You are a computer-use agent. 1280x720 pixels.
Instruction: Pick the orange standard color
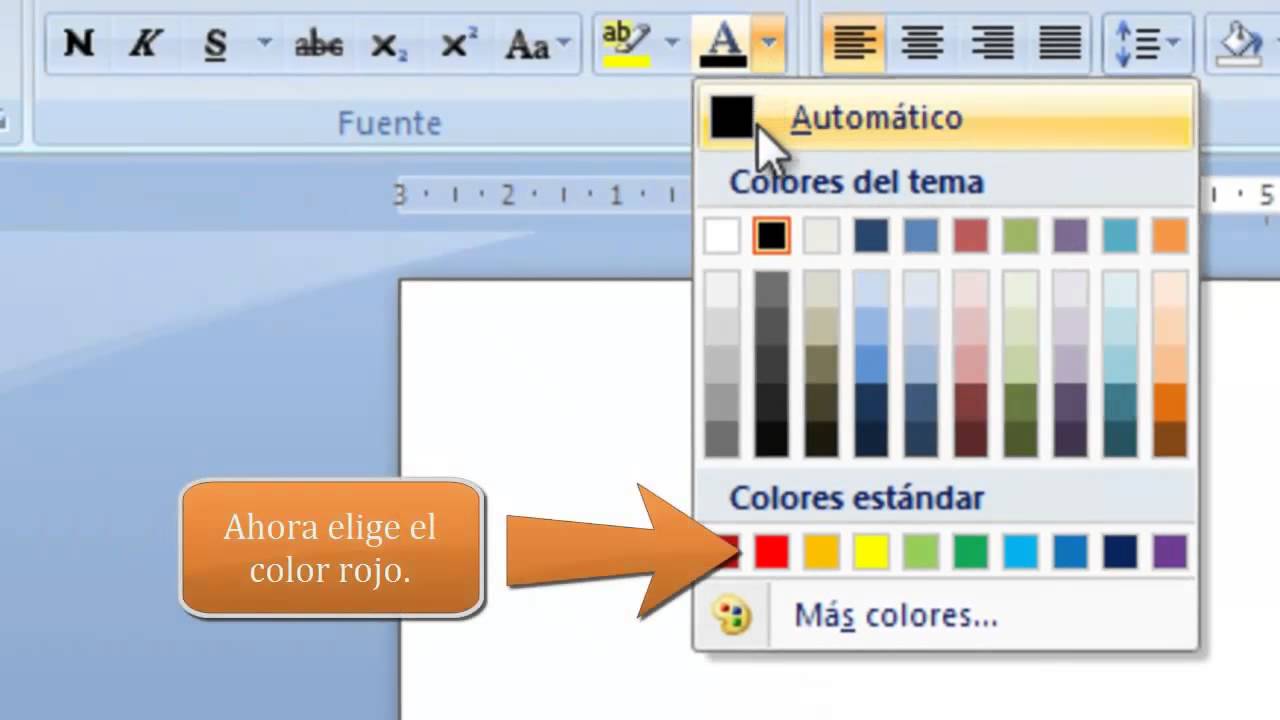(822, 551)
